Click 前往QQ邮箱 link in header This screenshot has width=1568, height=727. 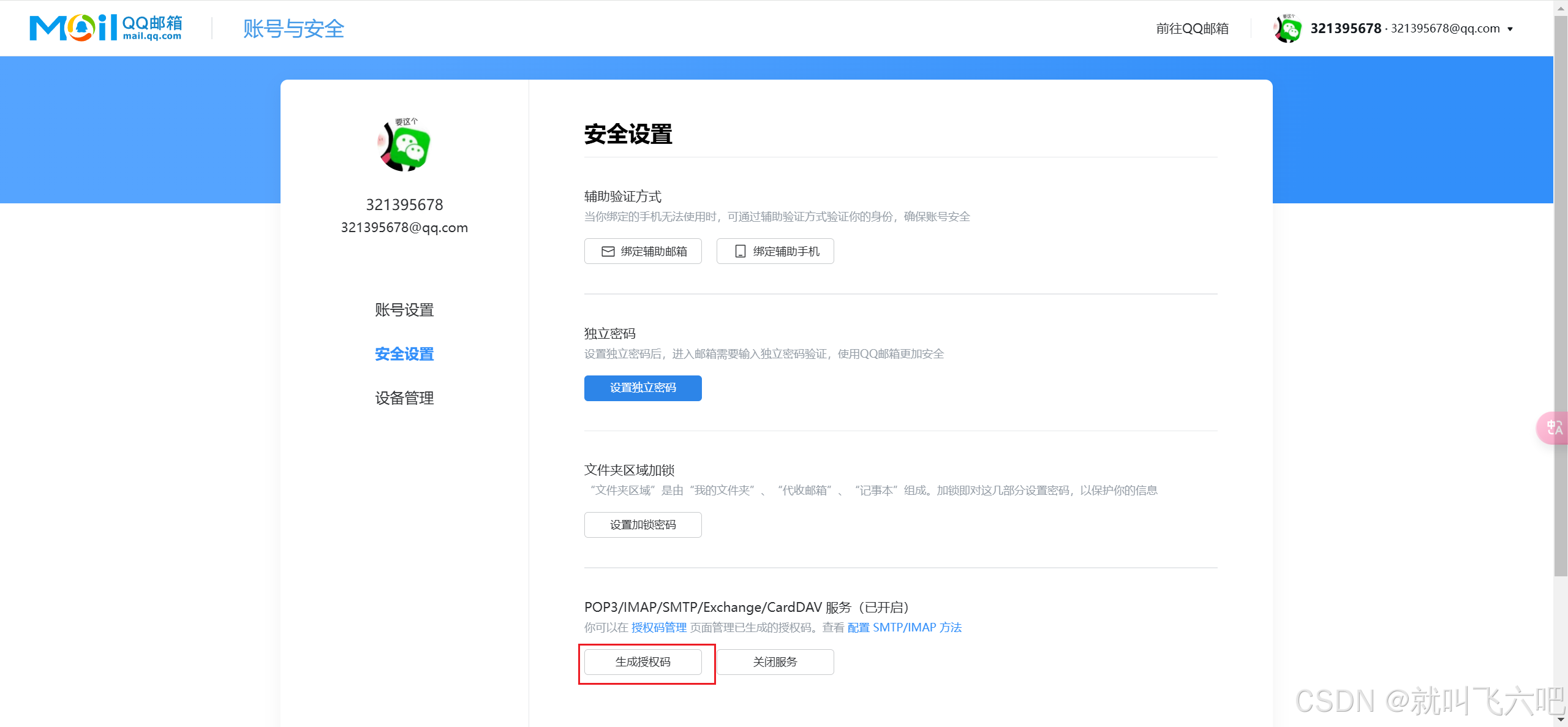click(1192, 29)
